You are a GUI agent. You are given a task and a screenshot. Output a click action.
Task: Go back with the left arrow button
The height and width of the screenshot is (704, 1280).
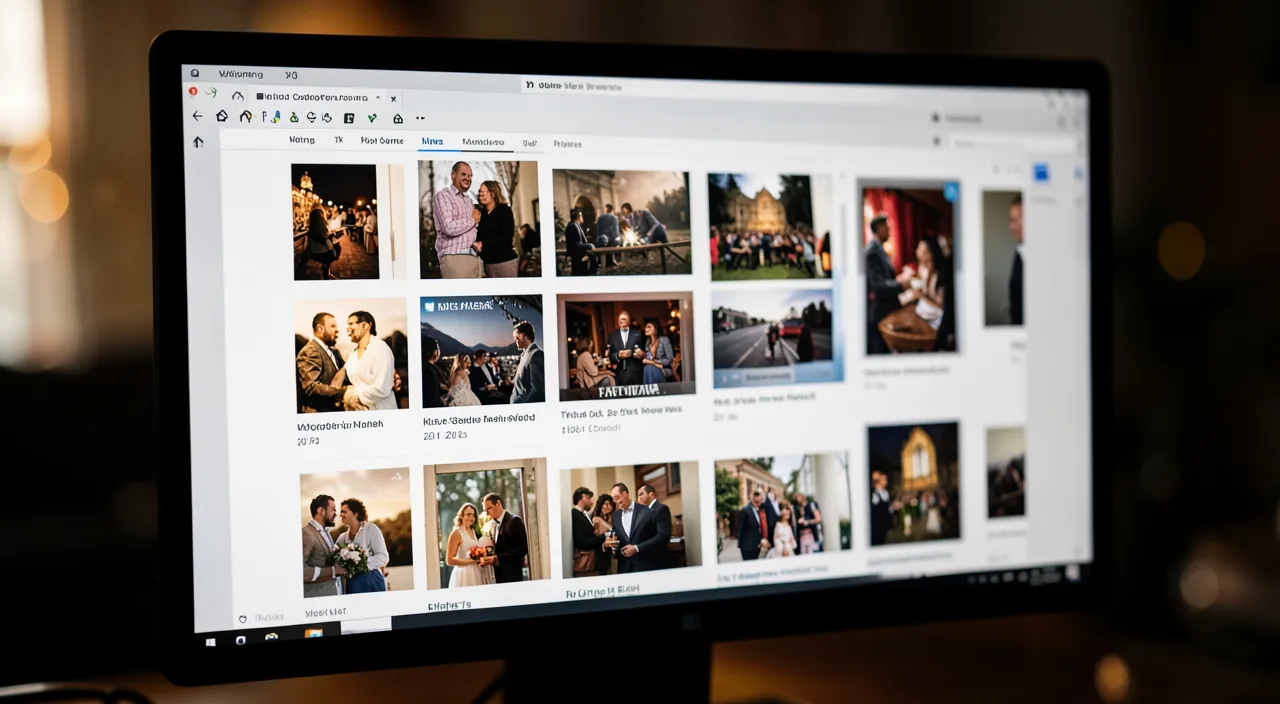(197, 116)
